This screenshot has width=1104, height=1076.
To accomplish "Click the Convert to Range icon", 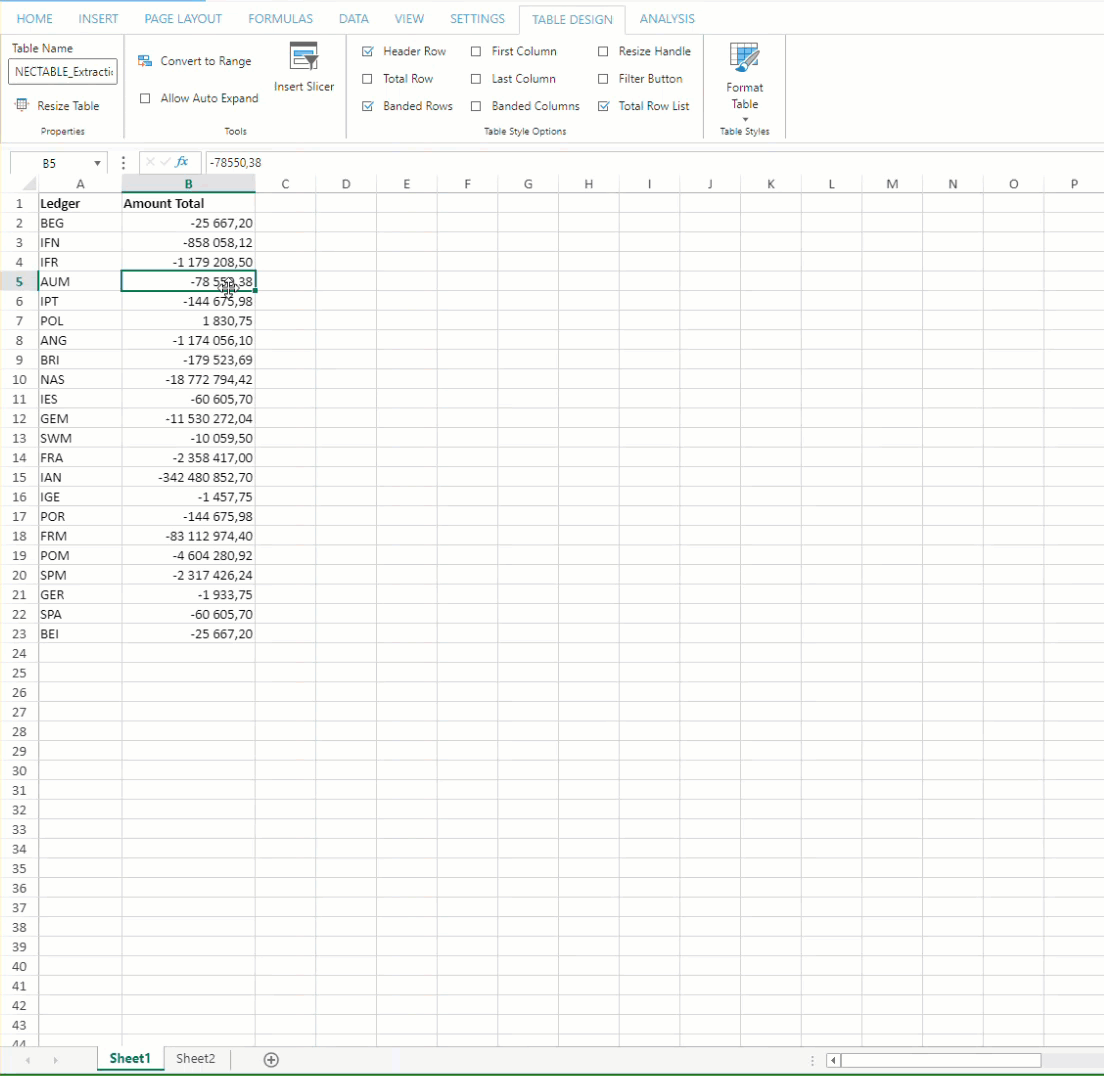I will pyautogui.click(x=145, y=61).
